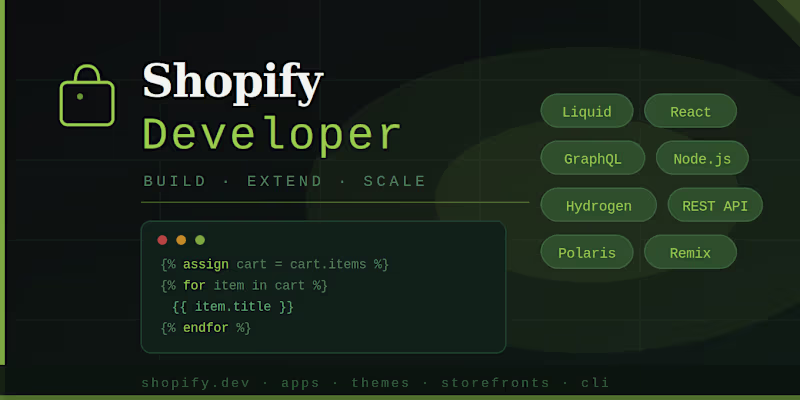Click the 'apps' footer word
This screenshot has height=400, width=800.
tap(301, 383)
